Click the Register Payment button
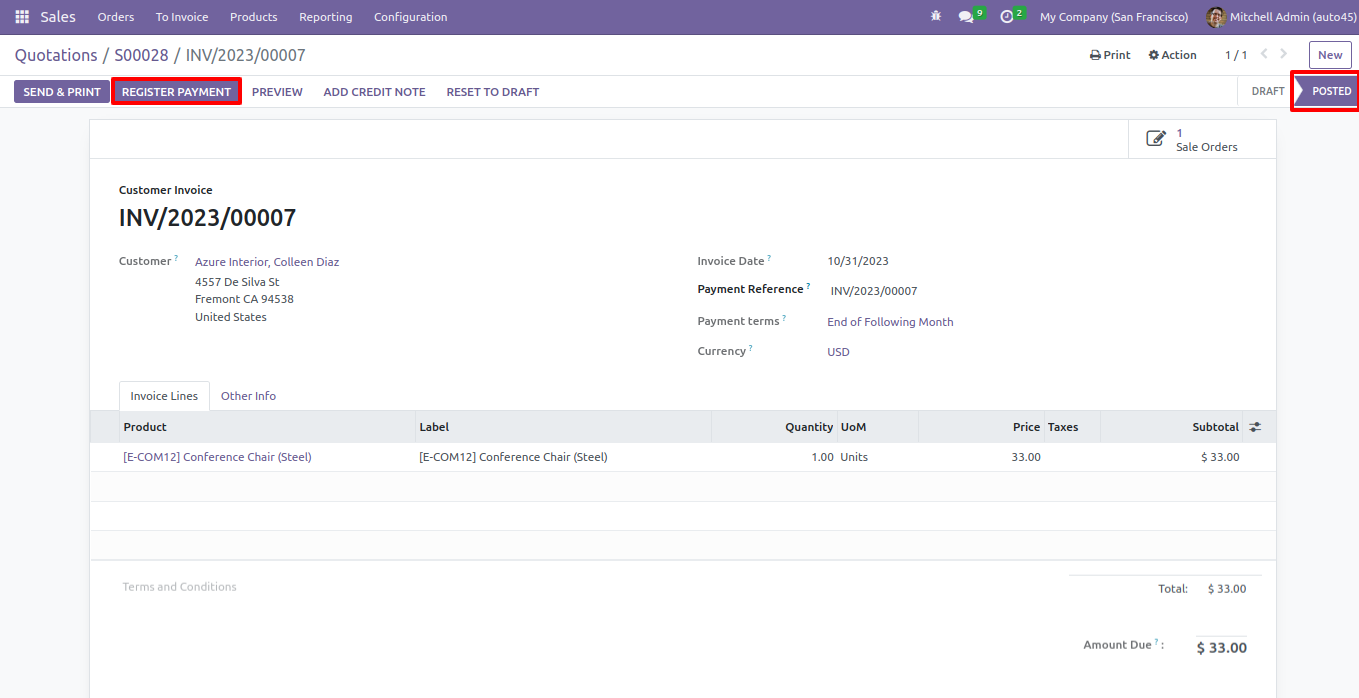The height and width of the screenshot is (698, 1359). [176, 92]
